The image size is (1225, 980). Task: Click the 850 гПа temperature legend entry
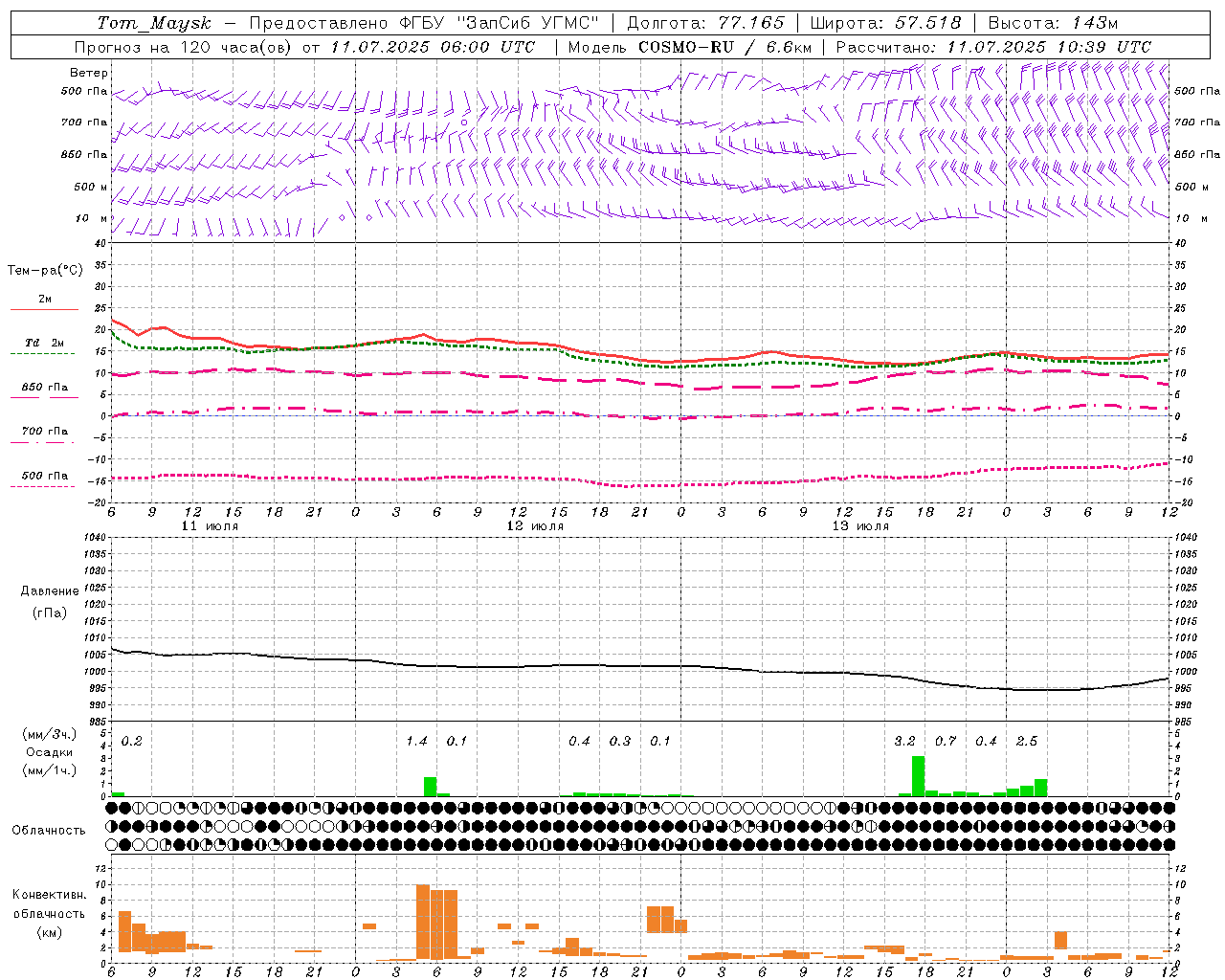(x=45, y=388)
